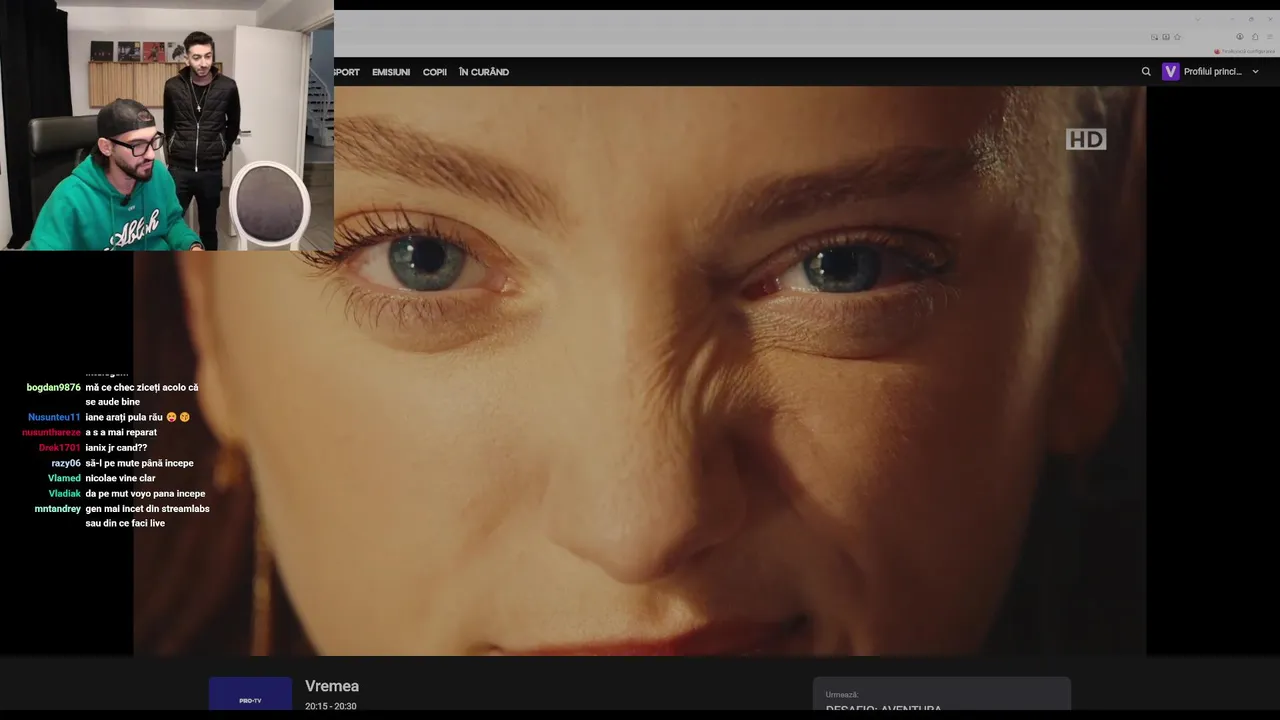
Task: Click chat username mntandrey
Action: point(58,509)
